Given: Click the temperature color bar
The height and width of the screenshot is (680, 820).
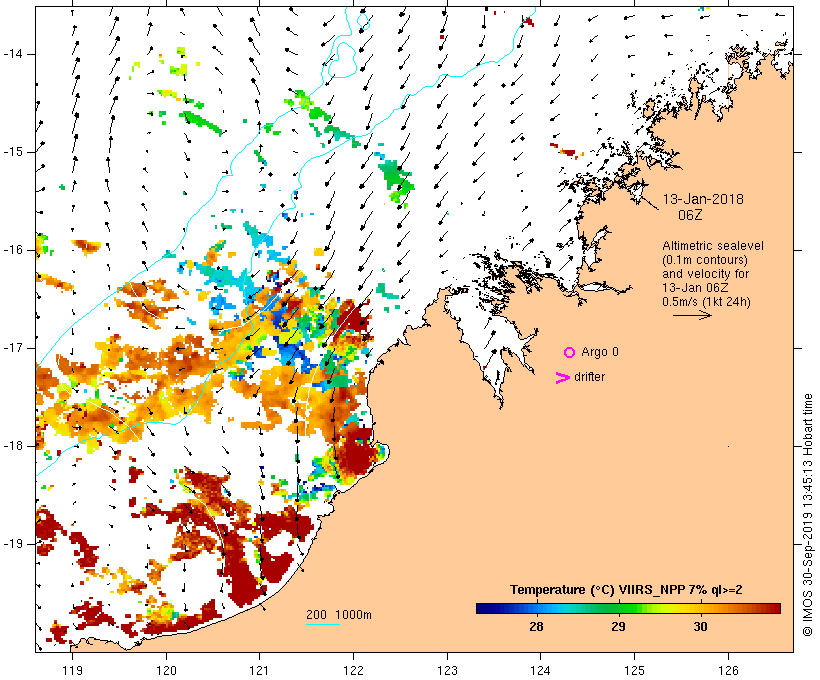Looking at the screenshot, I should 628,608.
